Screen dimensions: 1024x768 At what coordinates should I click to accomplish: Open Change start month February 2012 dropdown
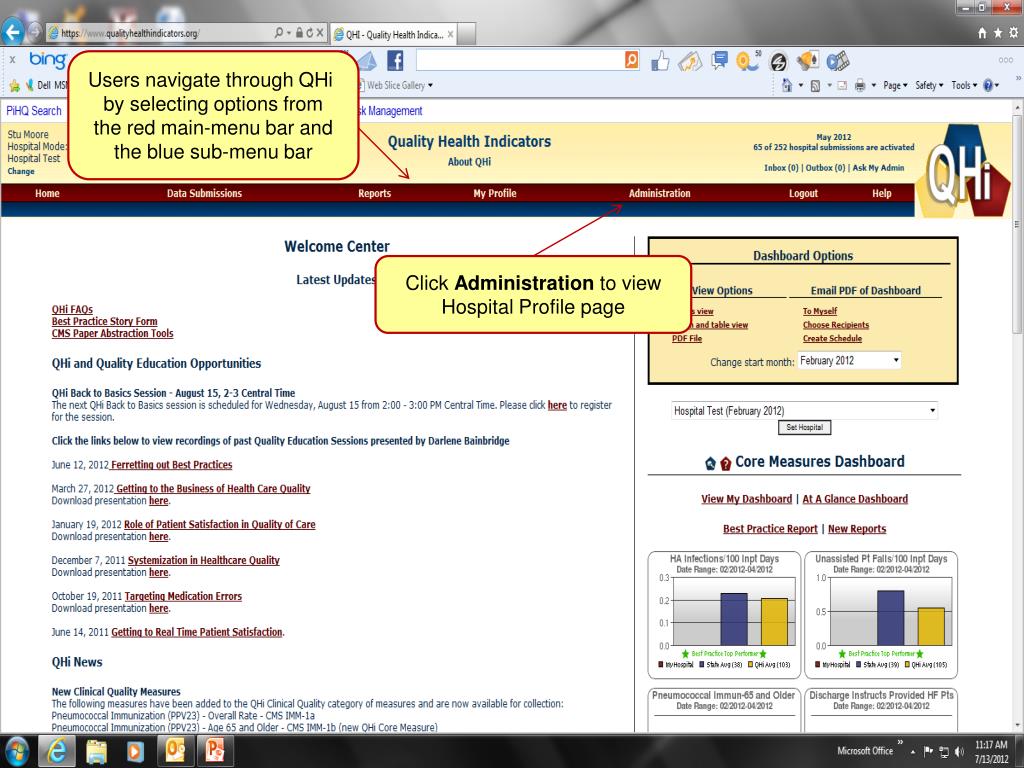[x=849, y=360]
